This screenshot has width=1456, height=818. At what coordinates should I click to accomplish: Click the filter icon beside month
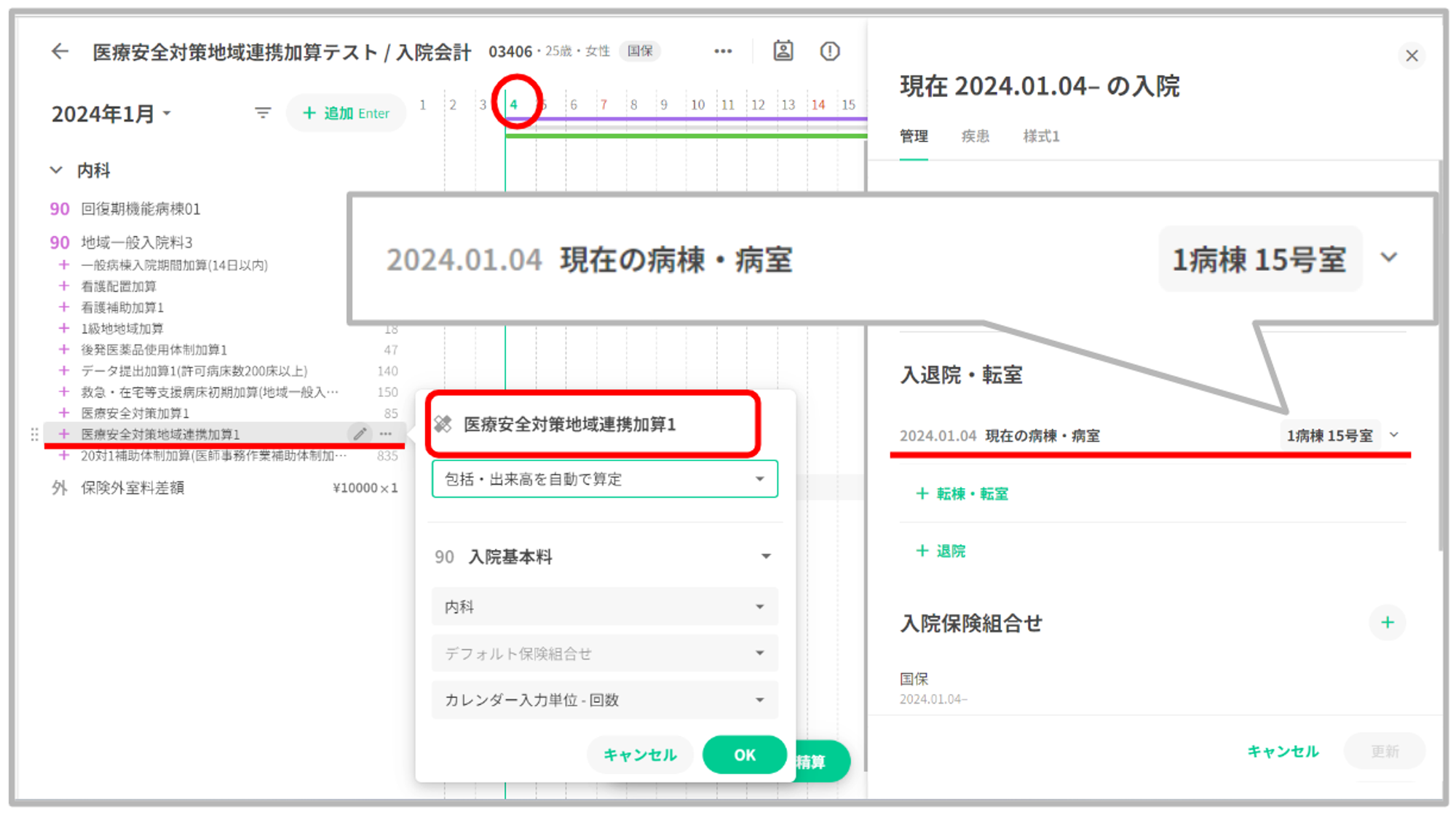pyautogui.click(x=263, y=113)
